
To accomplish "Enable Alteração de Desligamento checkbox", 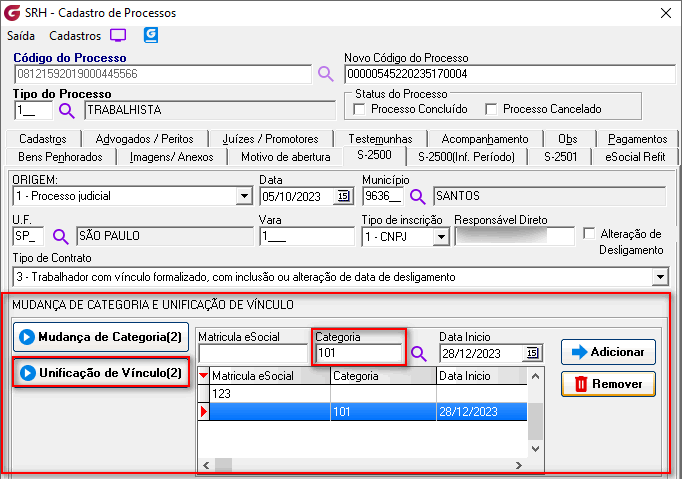I will (589, 234).
